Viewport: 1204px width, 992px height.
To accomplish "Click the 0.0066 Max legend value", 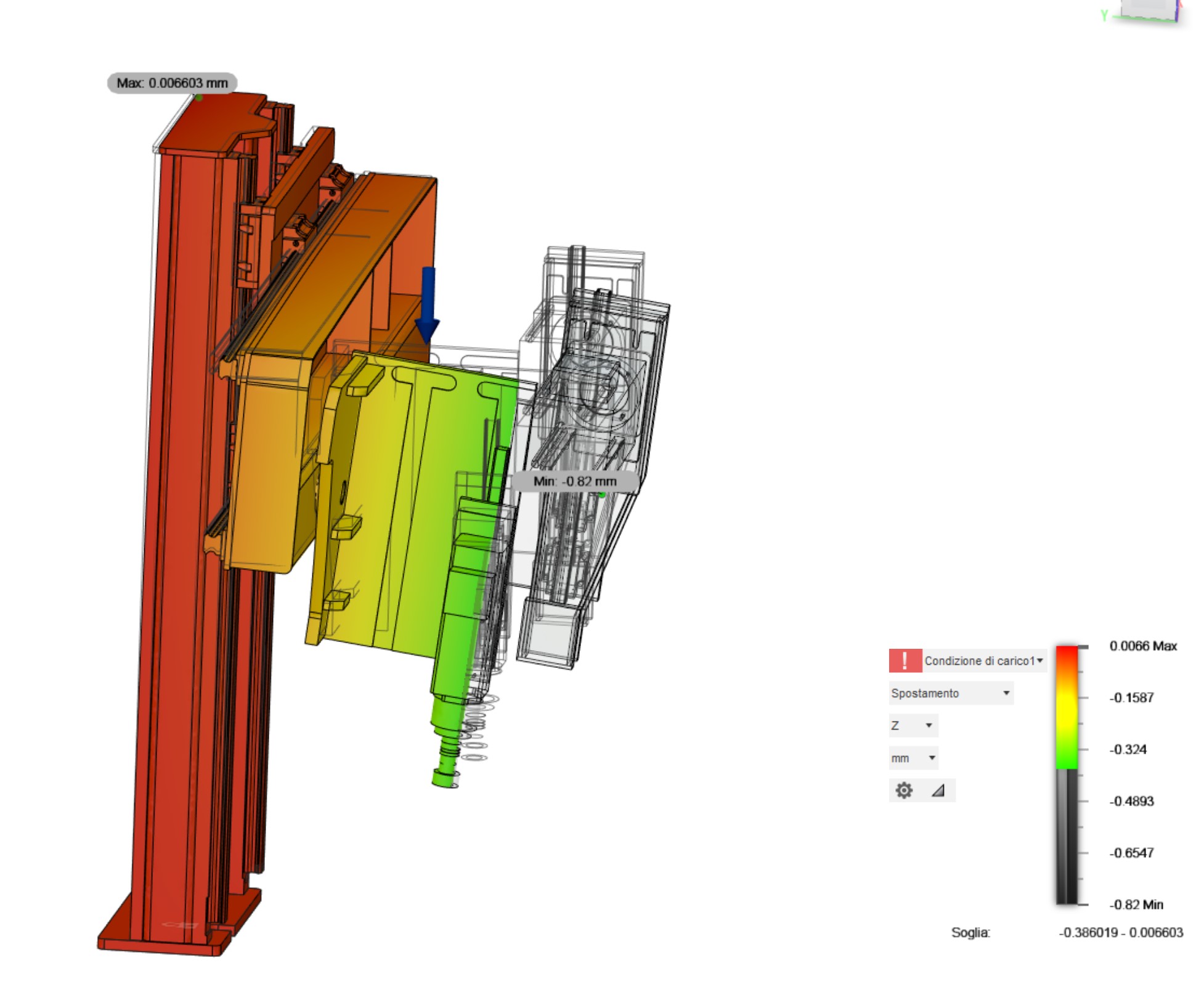I will click(1143, 646).
